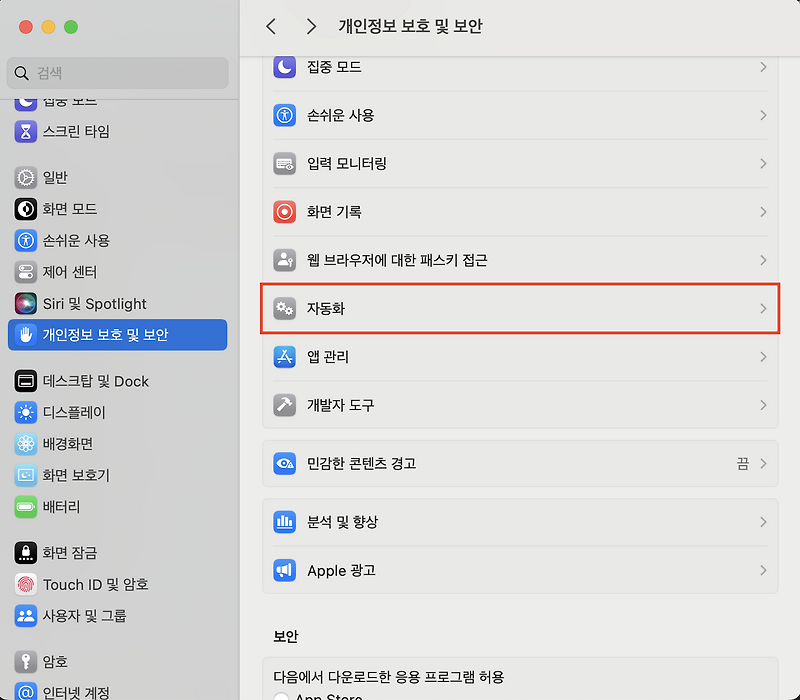Viewport: 800px width, 700px height.
Task: Open 화면 모드 settings via its sidebar icon
Action: 28,208
